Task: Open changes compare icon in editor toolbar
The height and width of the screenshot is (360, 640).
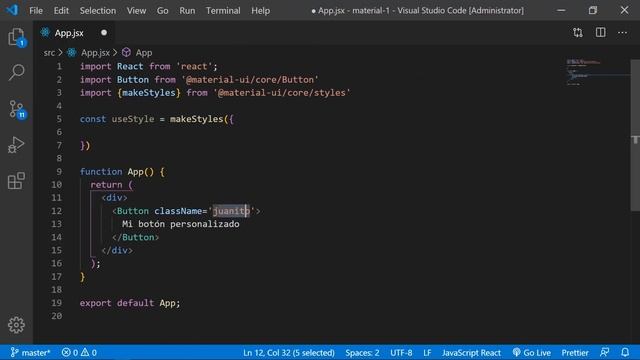Action: coord(578,33)
